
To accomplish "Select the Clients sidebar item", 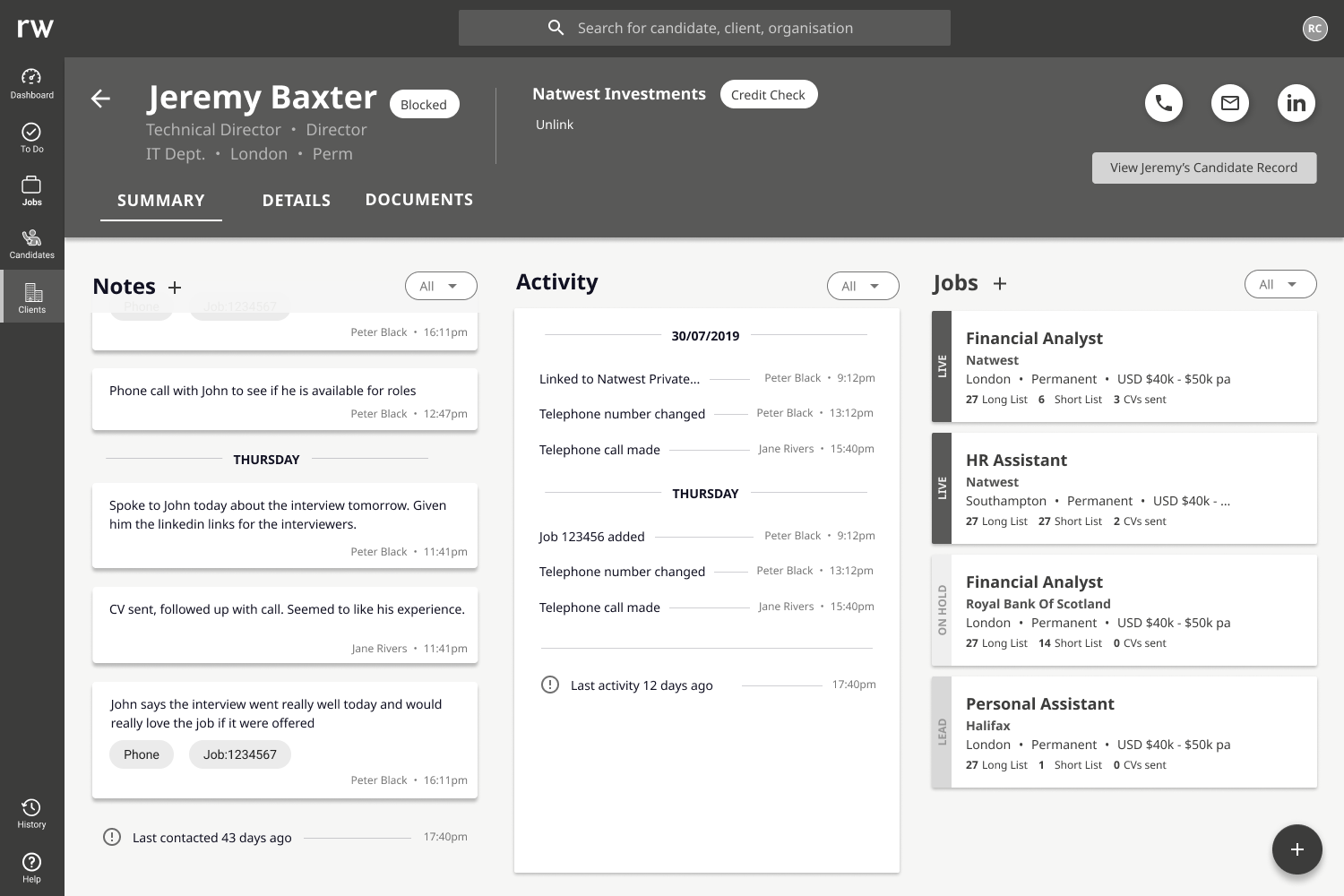I will (x=31, y=297).
